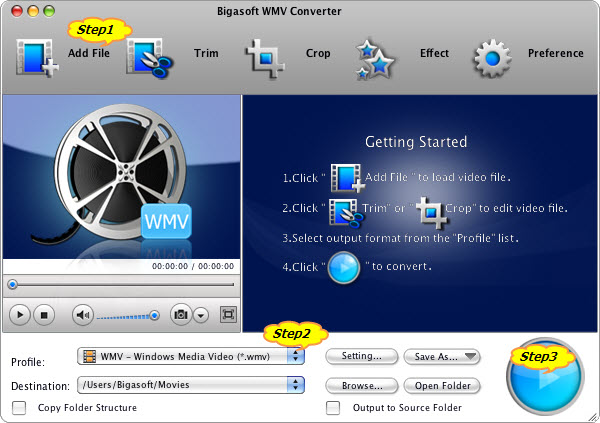Enable Output to Source Folder checkbox
The width and height of the screenshot is (600, 423).
(333, 408)
